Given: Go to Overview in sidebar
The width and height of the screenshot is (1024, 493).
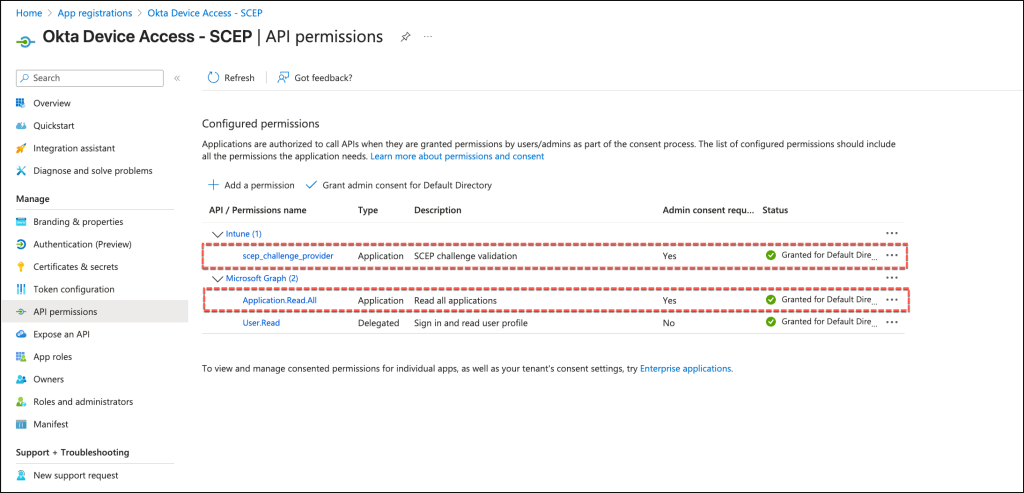Looking at the screenshot, I should (51, 103).
